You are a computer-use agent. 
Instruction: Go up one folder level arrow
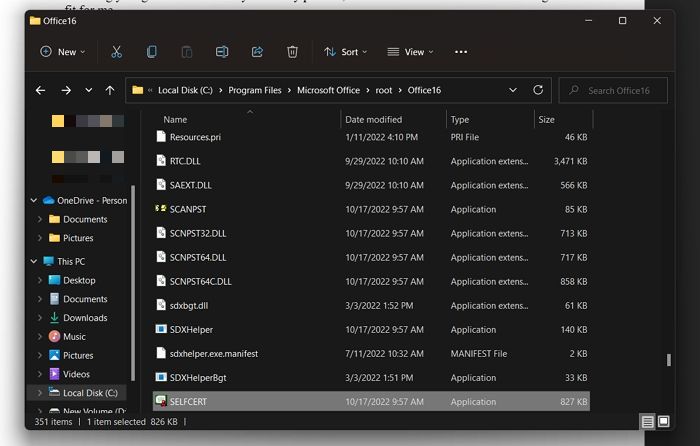[x=110, y=91]
